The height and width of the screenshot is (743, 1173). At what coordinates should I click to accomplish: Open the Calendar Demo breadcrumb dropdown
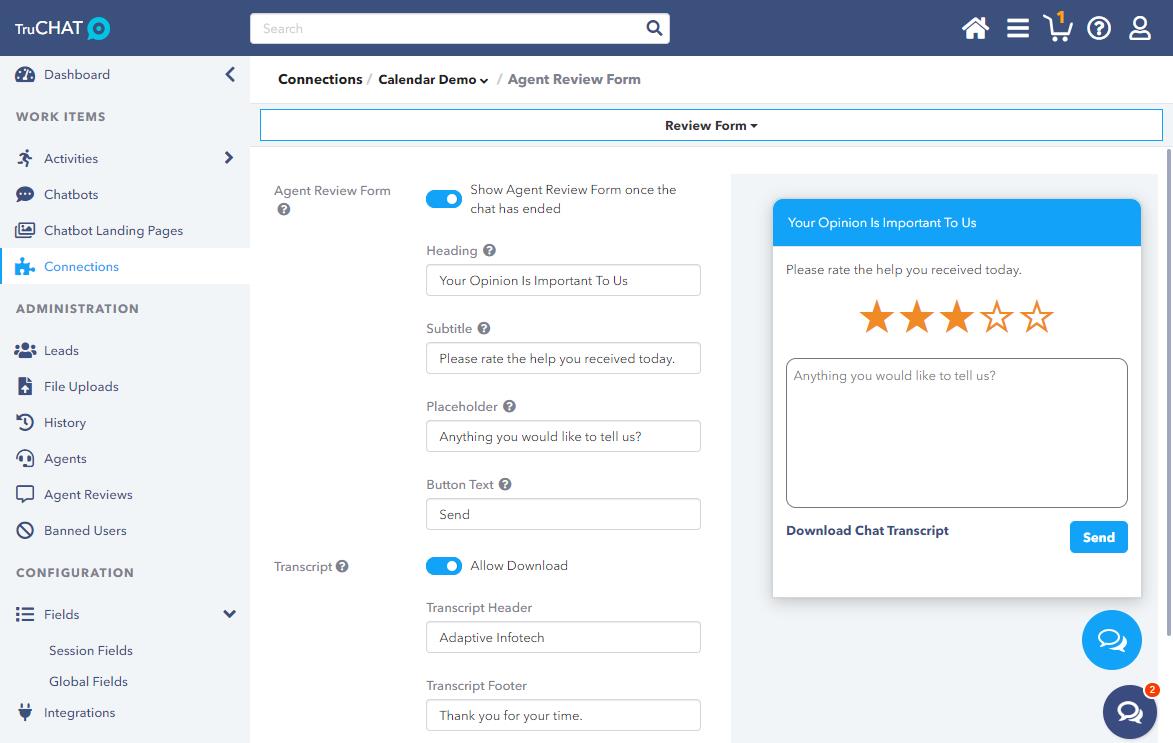(433, 79)
